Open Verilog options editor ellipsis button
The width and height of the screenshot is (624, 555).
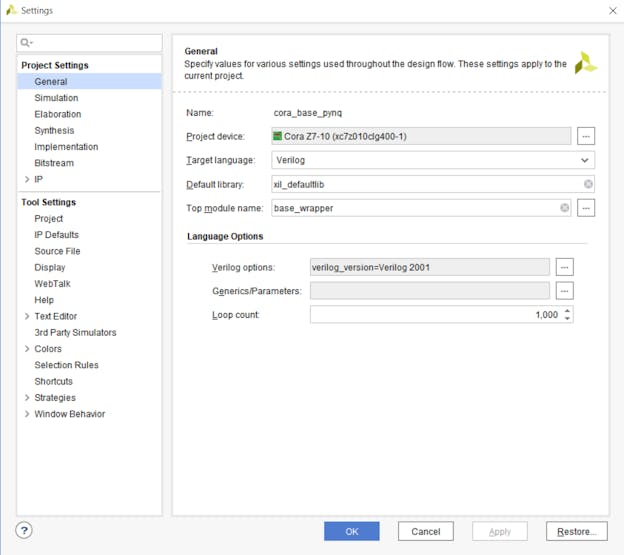564,267
